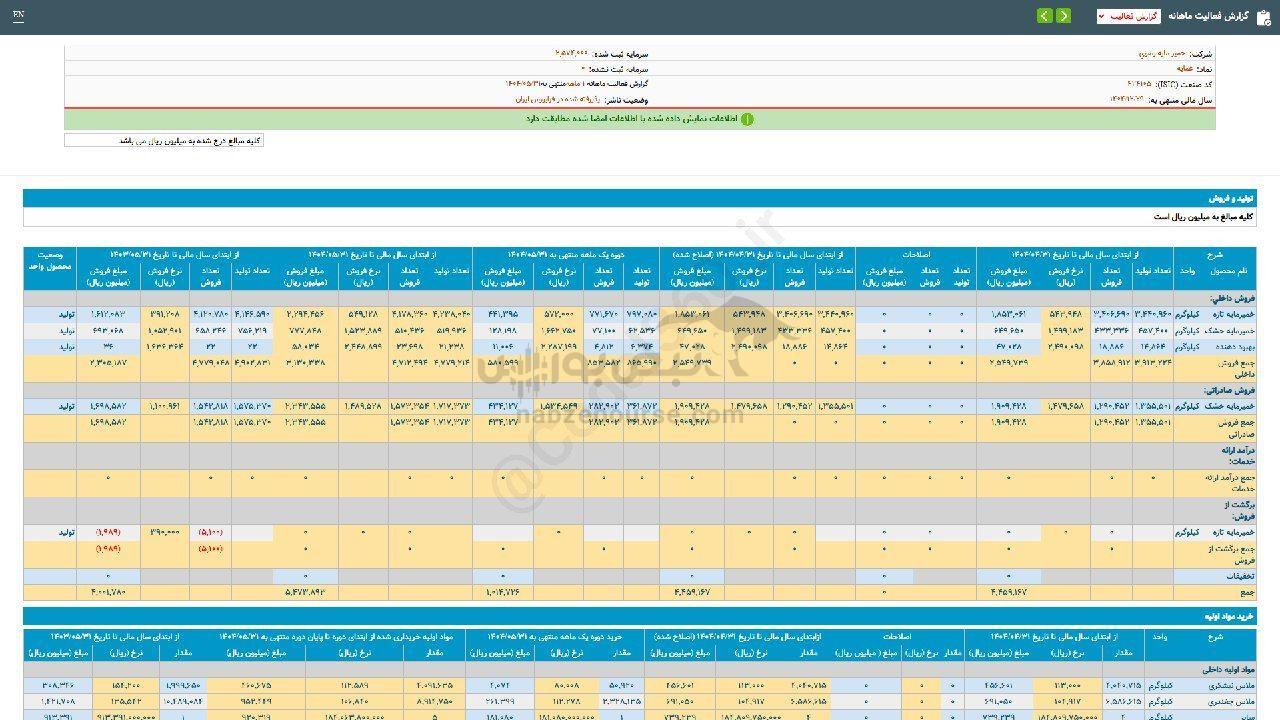
Task: Click the اصلاحات column group header
Action: pos(915,255)
